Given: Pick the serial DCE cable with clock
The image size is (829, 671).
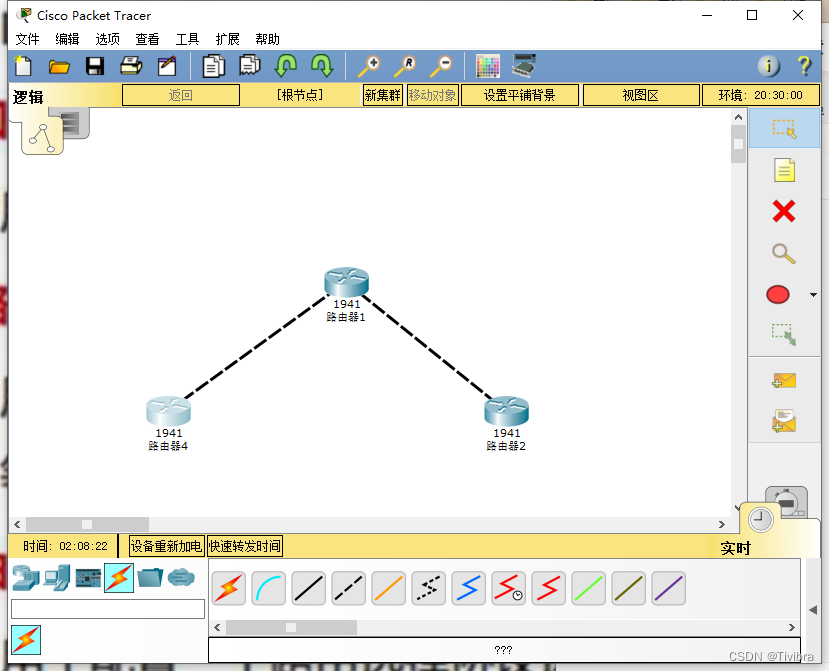Looking at the screenshot, I should [x=509, y=588].
